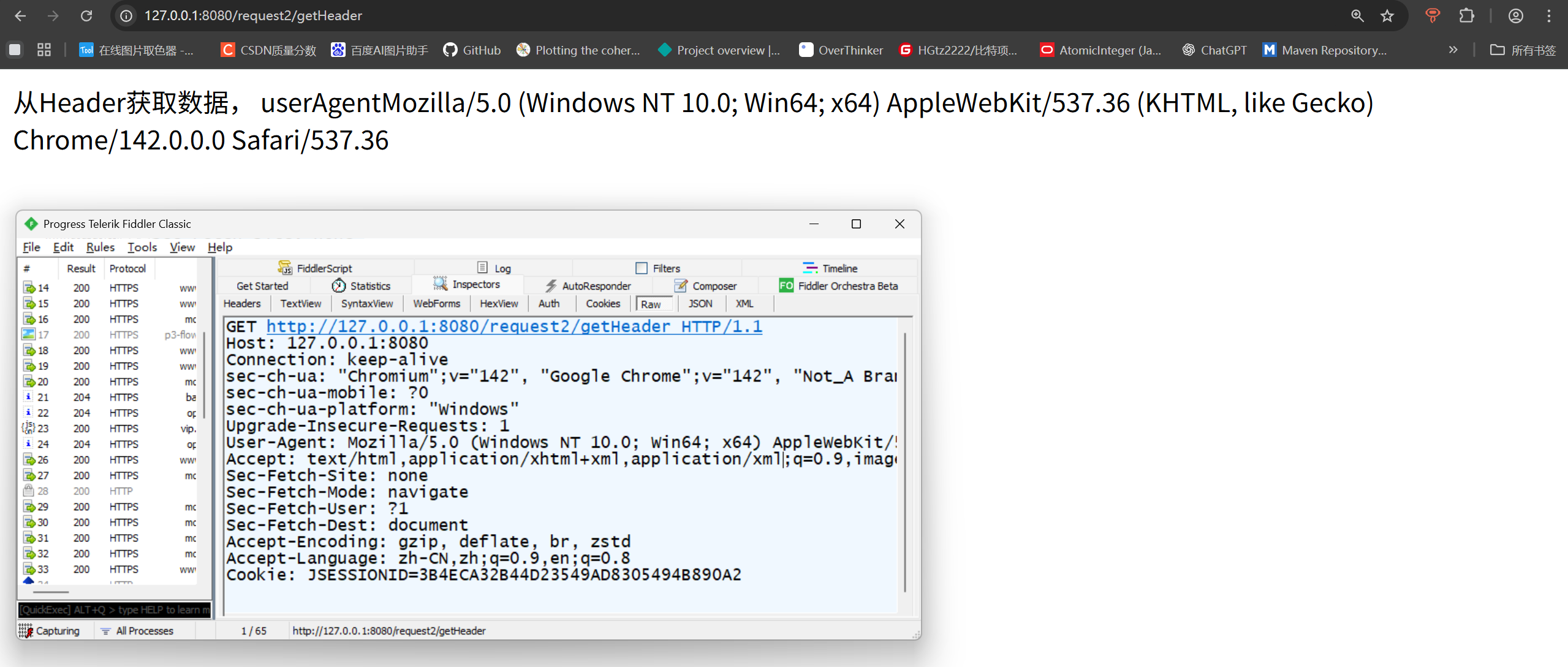Click the getHeader request URL link
1568x667 pixels.
coord(513,326)
